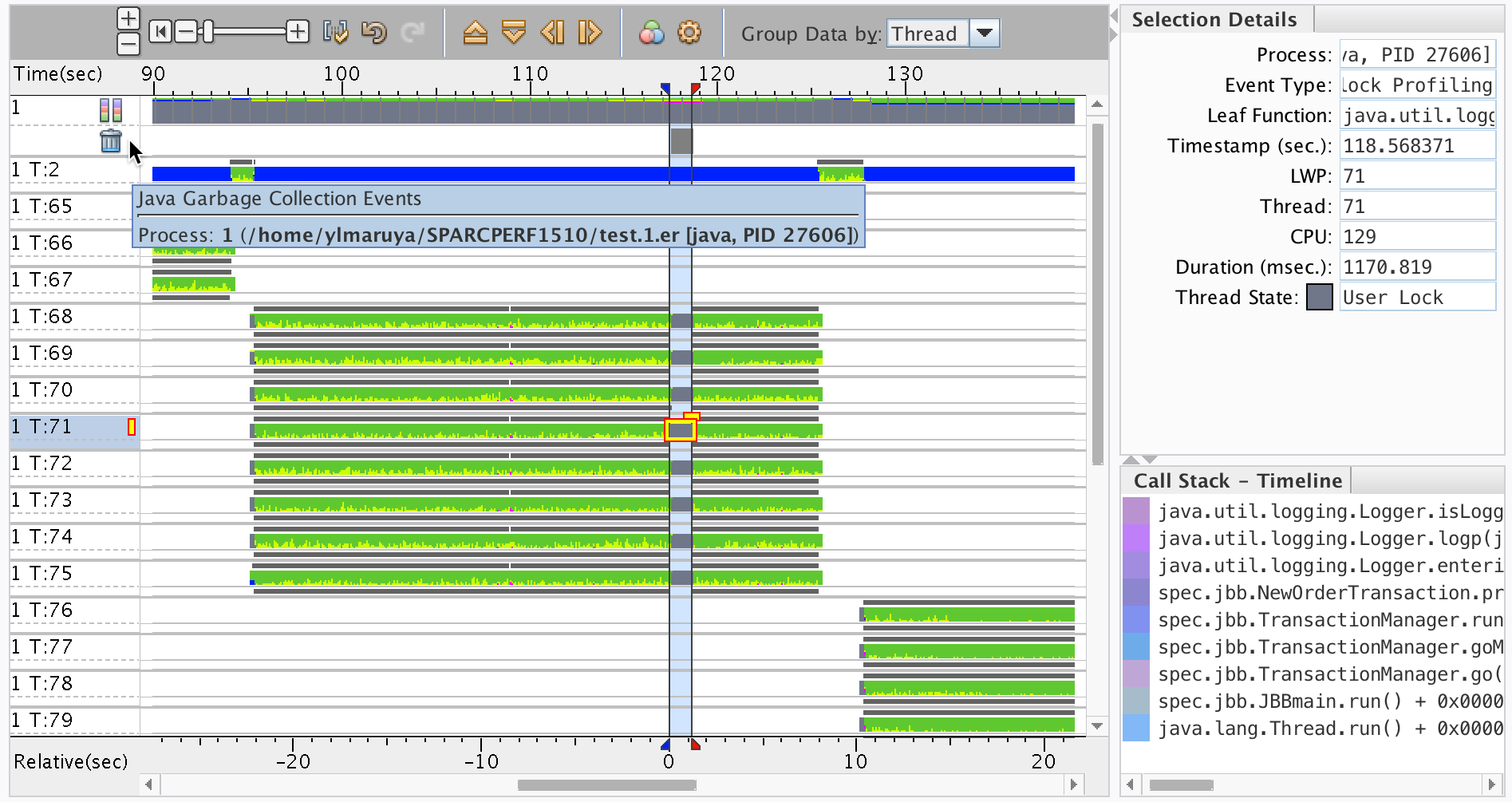
Task: Select the Selection Details tab
Action: (1215, 18)
